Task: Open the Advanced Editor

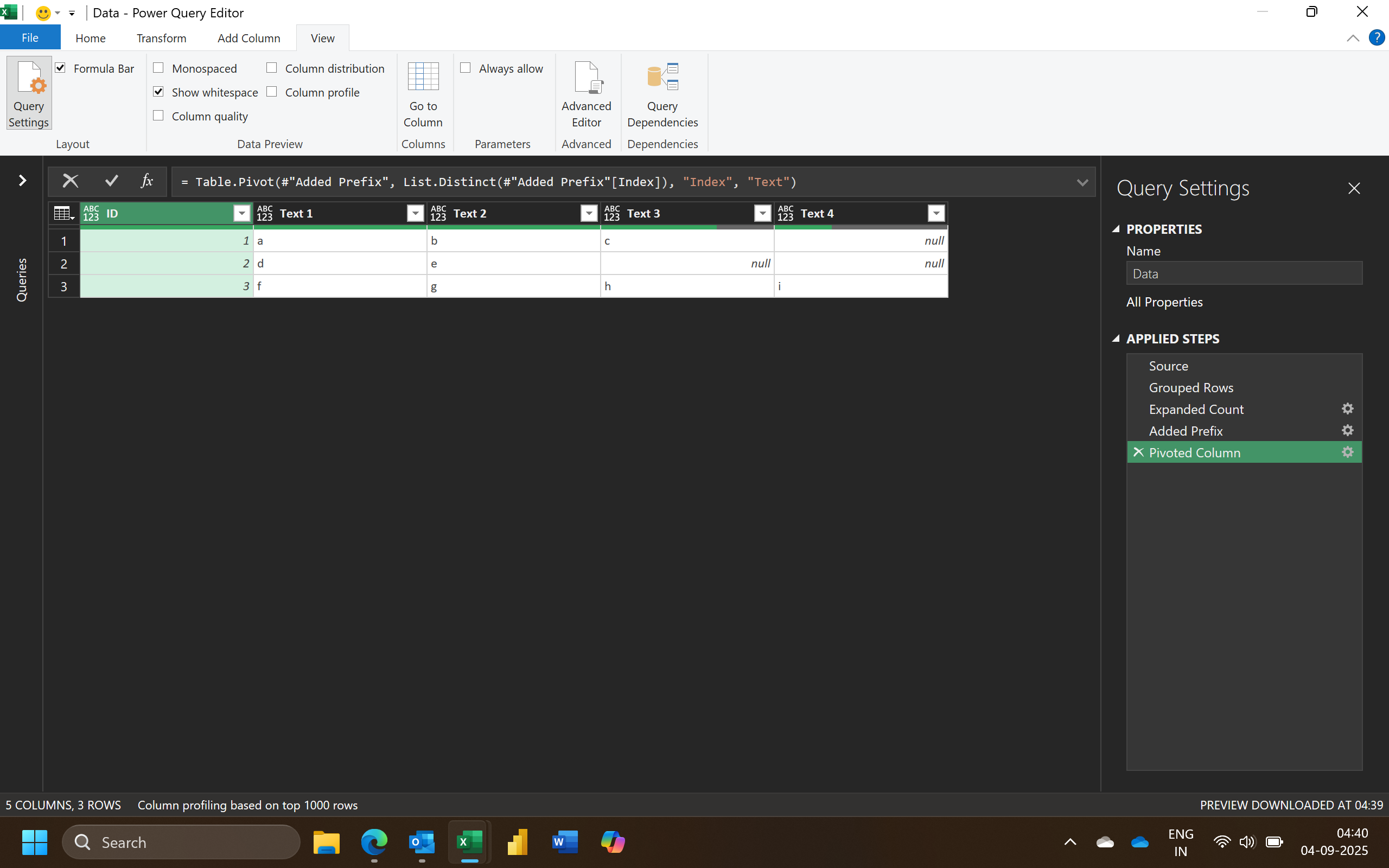Action: [586, 95]
